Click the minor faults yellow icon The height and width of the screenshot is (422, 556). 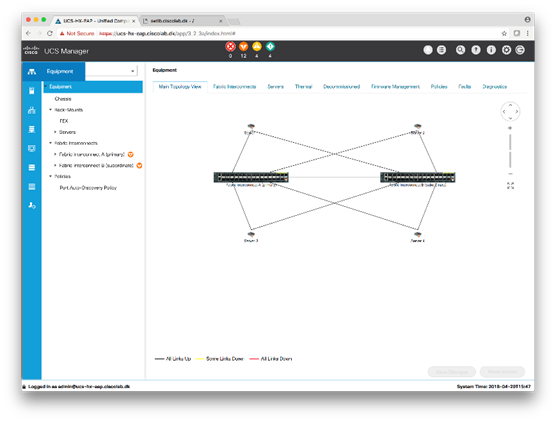[257, 46]
